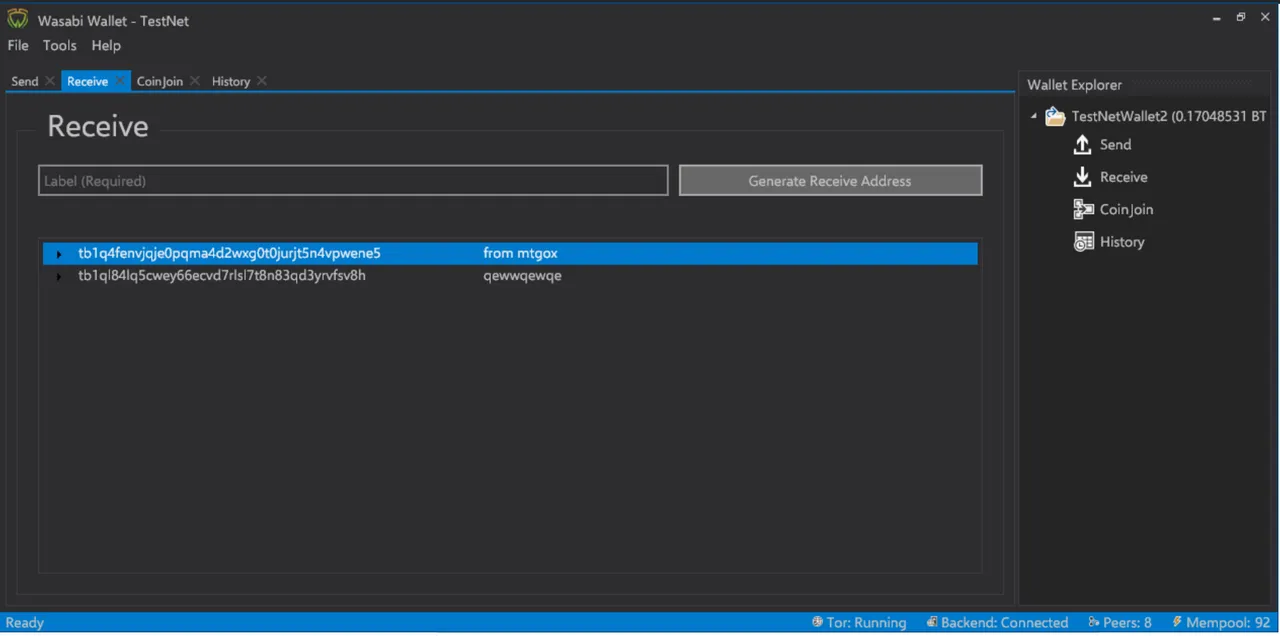Click 'Backend: Connected' status text
The width and height of the screenshot is (1280, 636).
[1004, 622]
